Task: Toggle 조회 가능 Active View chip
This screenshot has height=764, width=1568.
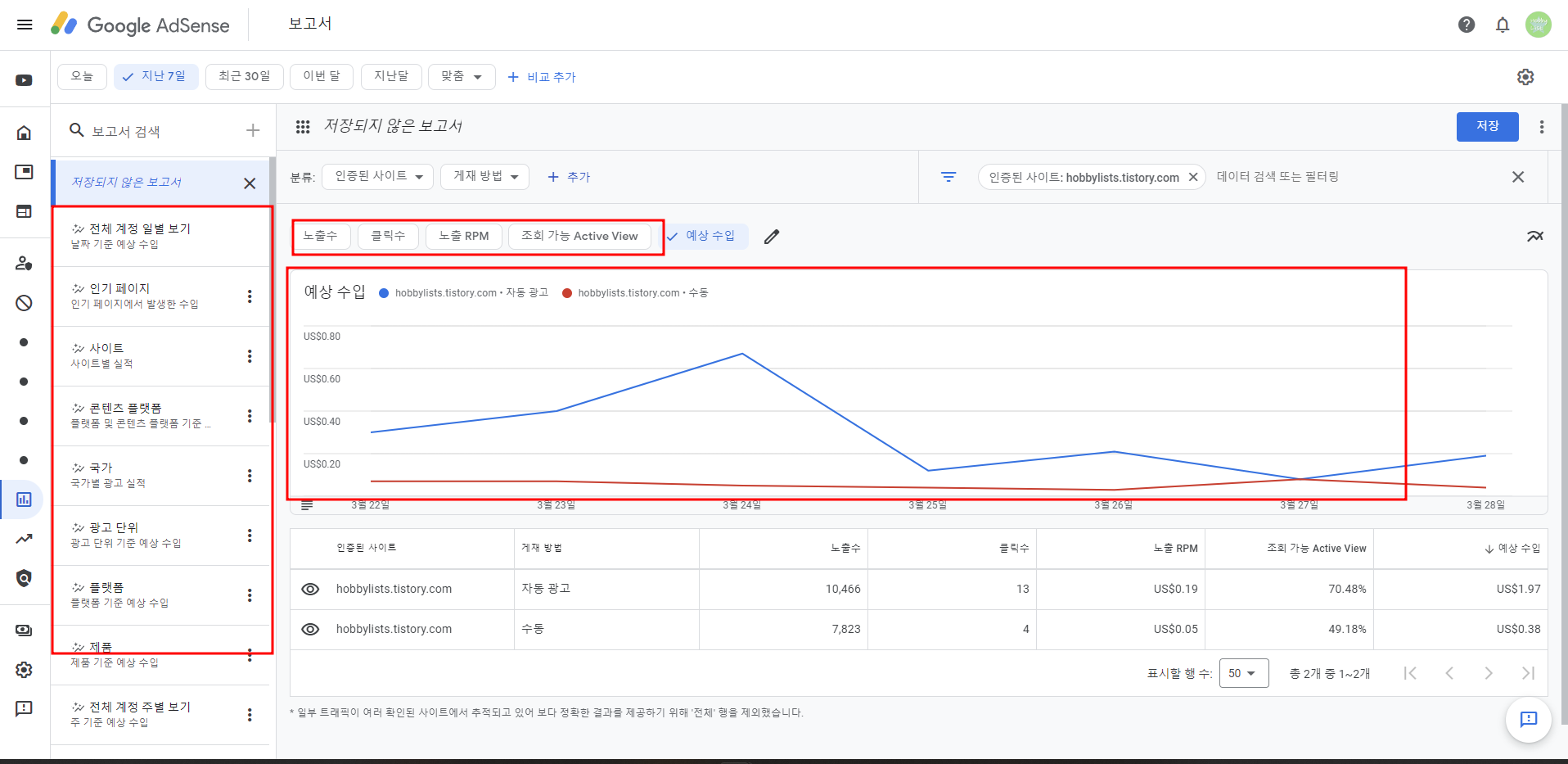Action: coord(579,236)
